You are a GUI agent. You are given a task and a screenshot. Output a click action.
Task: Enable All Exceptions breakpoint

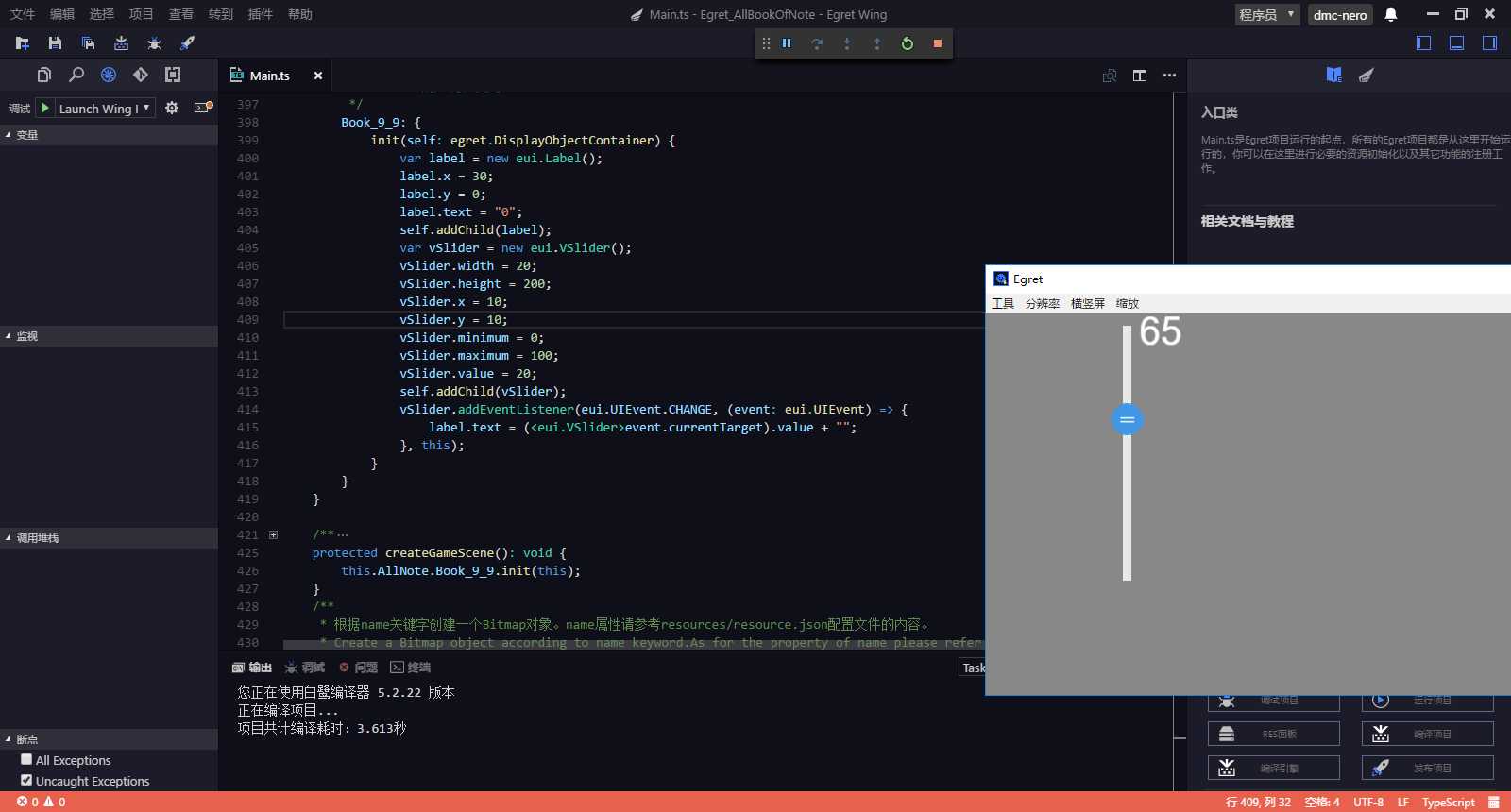pyautogui.click(x=26, y=759)
